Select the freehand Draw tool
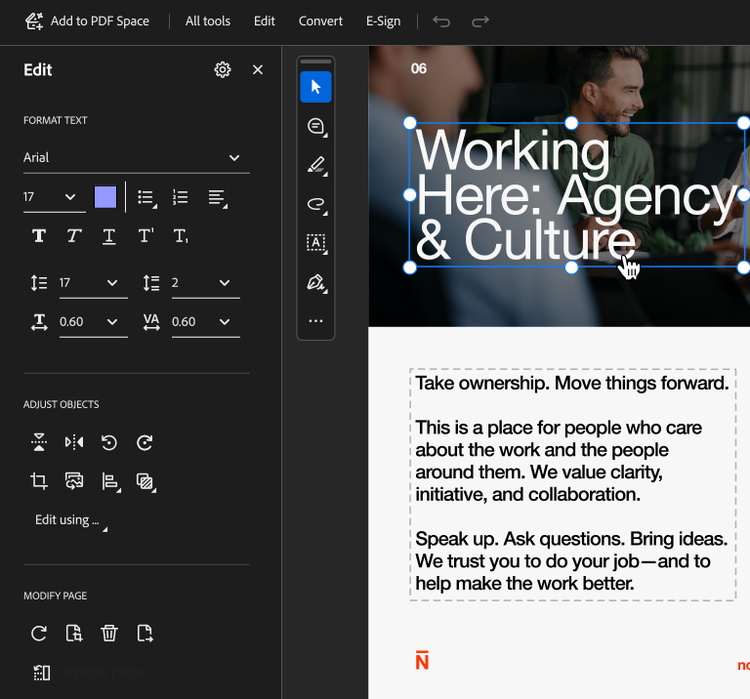Image resolution: width=750 pixels, height=699 pixels. pyautogui.click(x=316, y=205)
